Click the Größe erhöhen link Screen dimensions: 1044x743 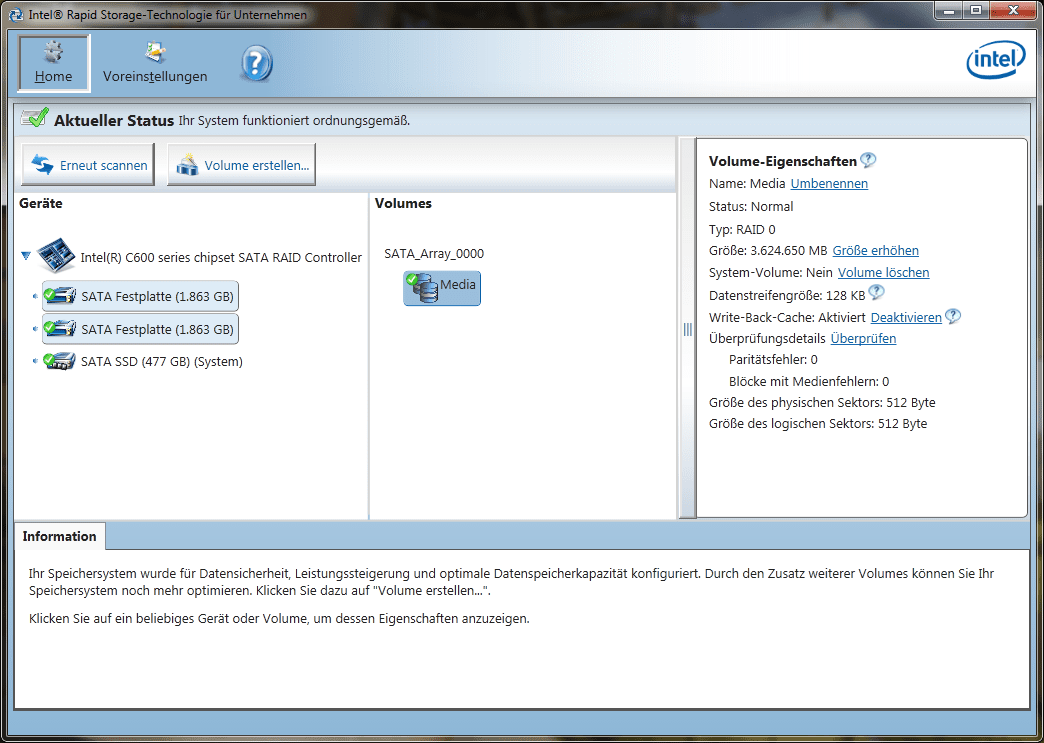[x=876, y=251]
